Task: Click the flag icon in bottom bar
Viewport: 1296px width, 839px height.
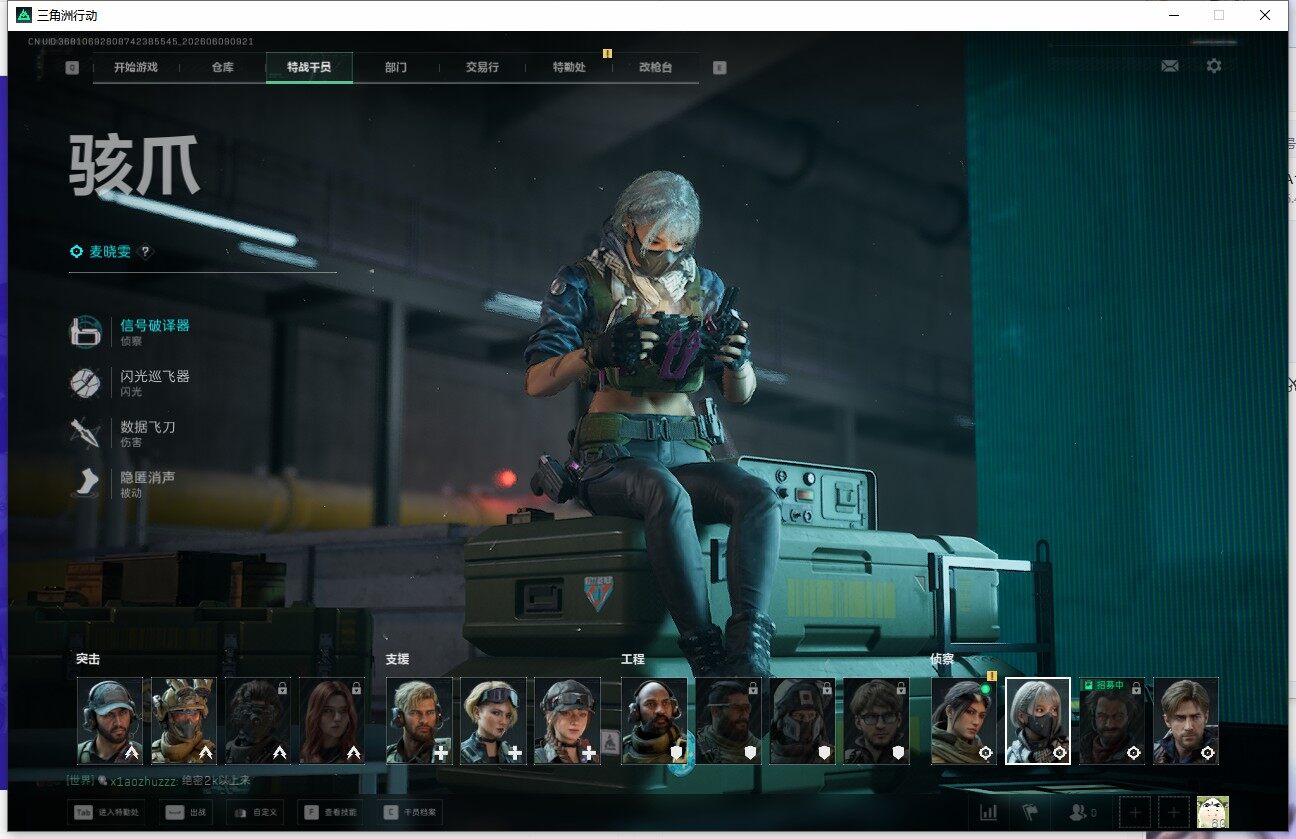Action: click(x=1030, y=813)
